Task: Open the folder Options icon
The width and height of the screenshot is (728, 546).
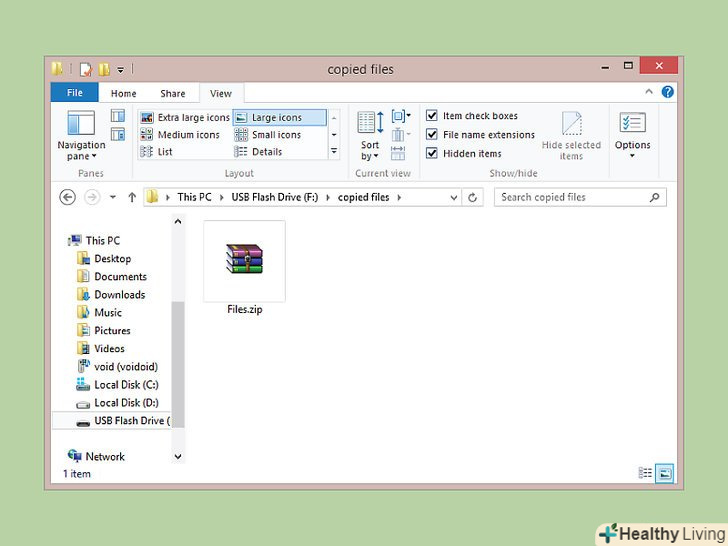Action: click(x=632, y=134)
